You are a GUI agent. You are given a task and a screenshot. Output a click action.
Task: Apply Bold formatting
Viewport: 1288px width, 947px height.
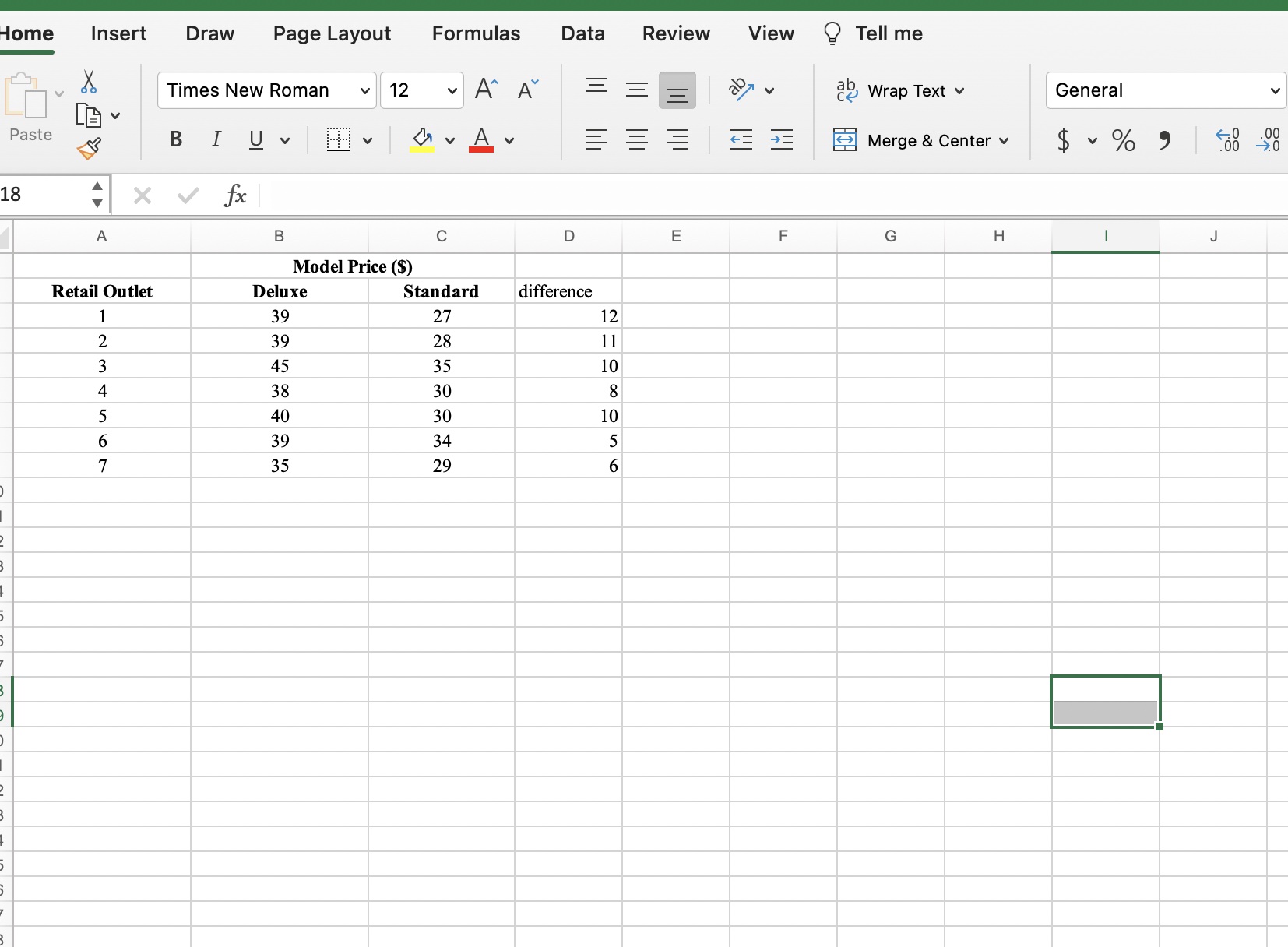point(175,140)
